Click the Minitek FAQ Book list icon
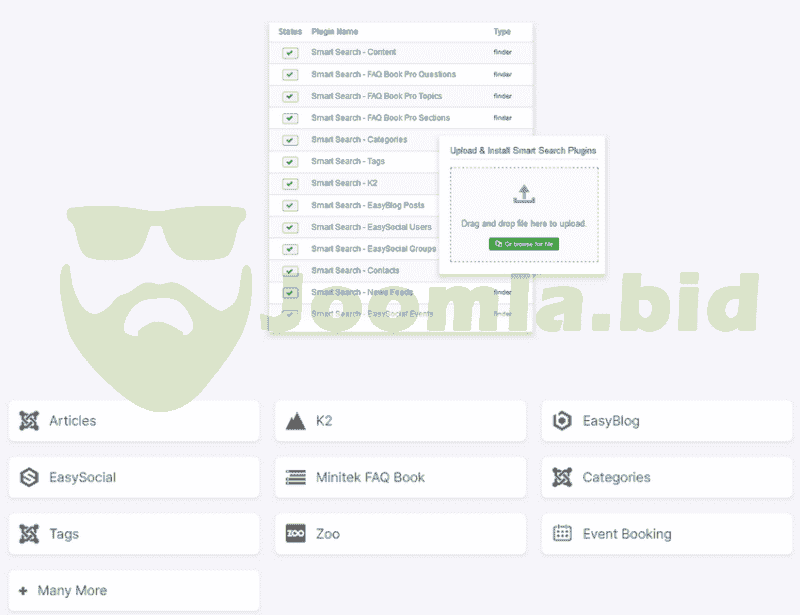 pos(295,477)
